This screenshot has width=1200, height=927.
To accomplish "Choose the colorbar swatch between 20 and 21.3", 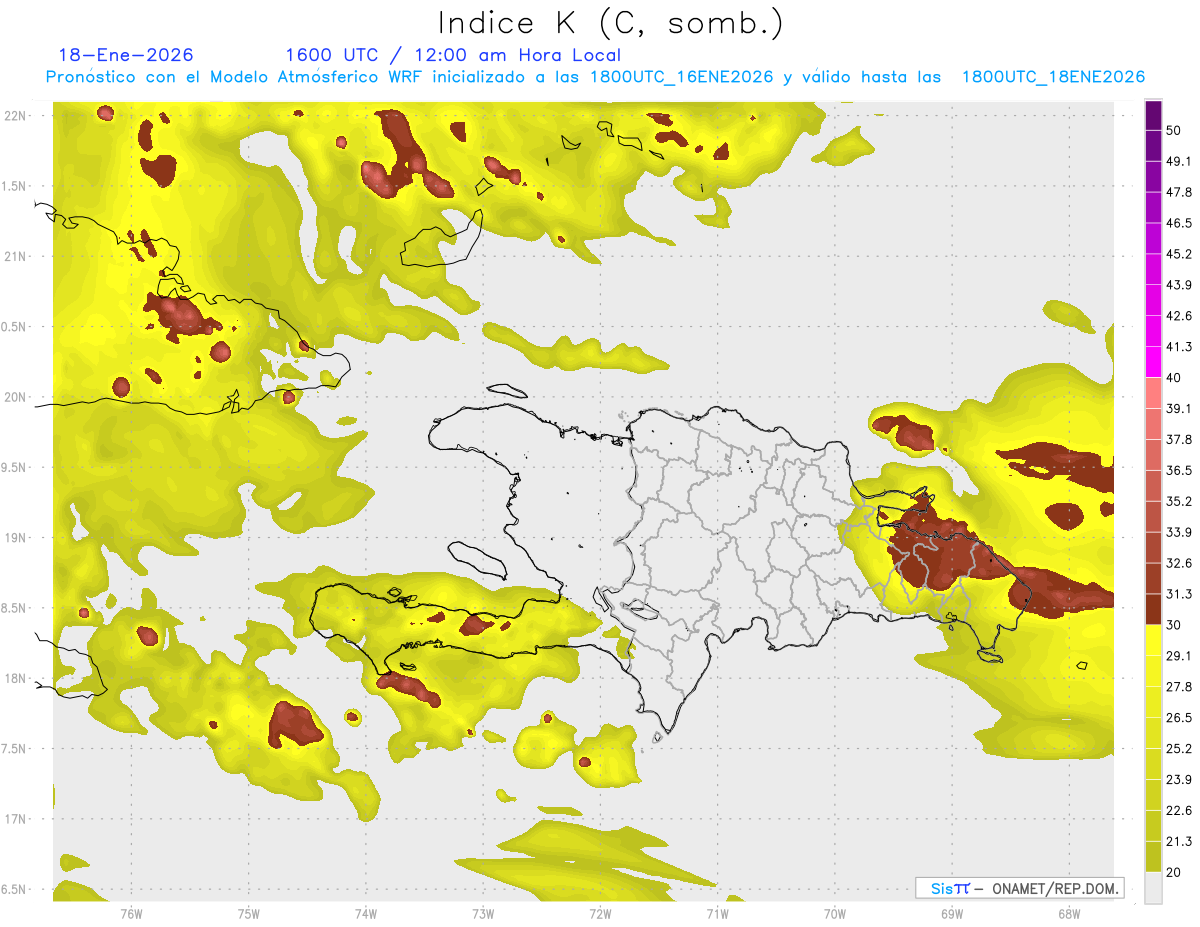I will 1154,857.
